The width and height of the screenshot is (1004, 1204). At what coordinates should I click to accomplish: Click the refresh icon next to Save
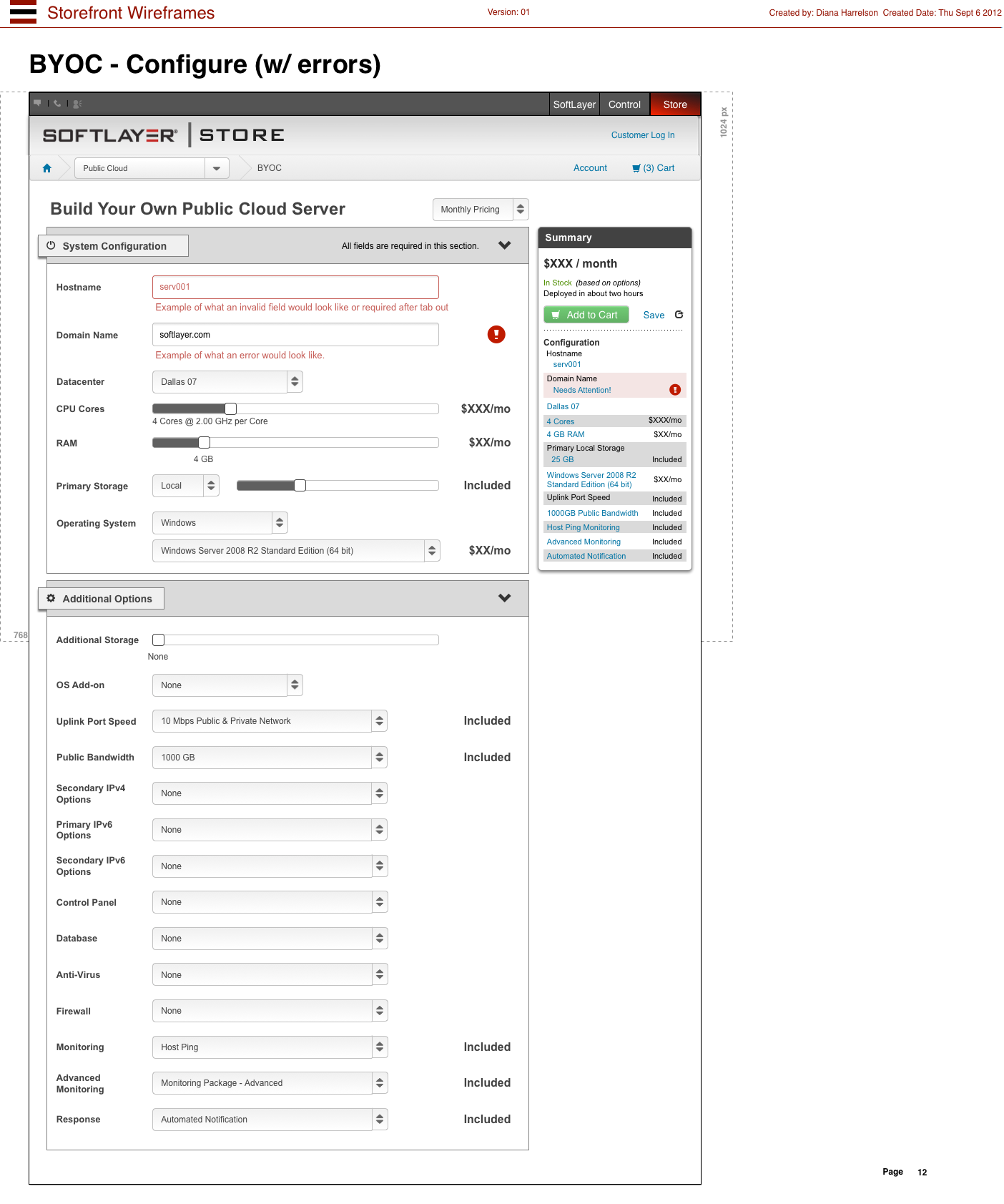tap(679, 315)
